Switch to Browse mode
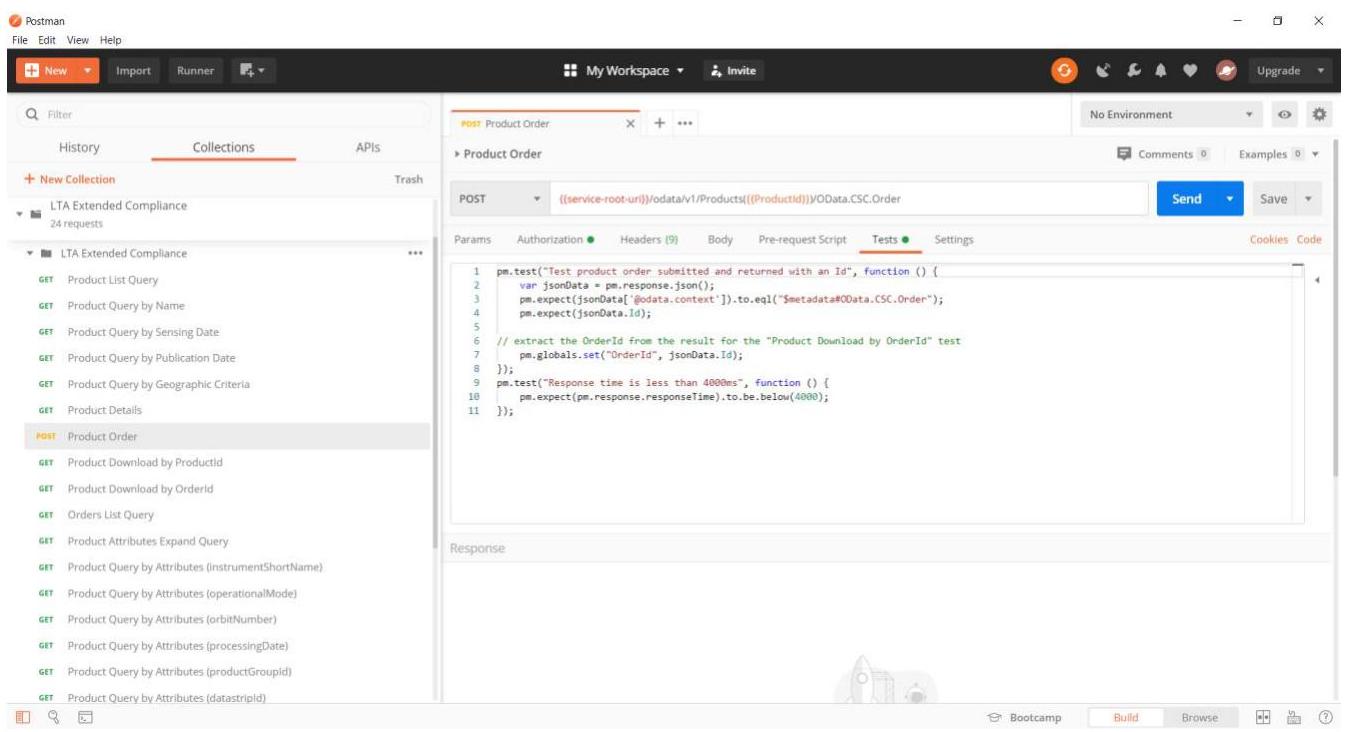 [x=1199, y=717]
